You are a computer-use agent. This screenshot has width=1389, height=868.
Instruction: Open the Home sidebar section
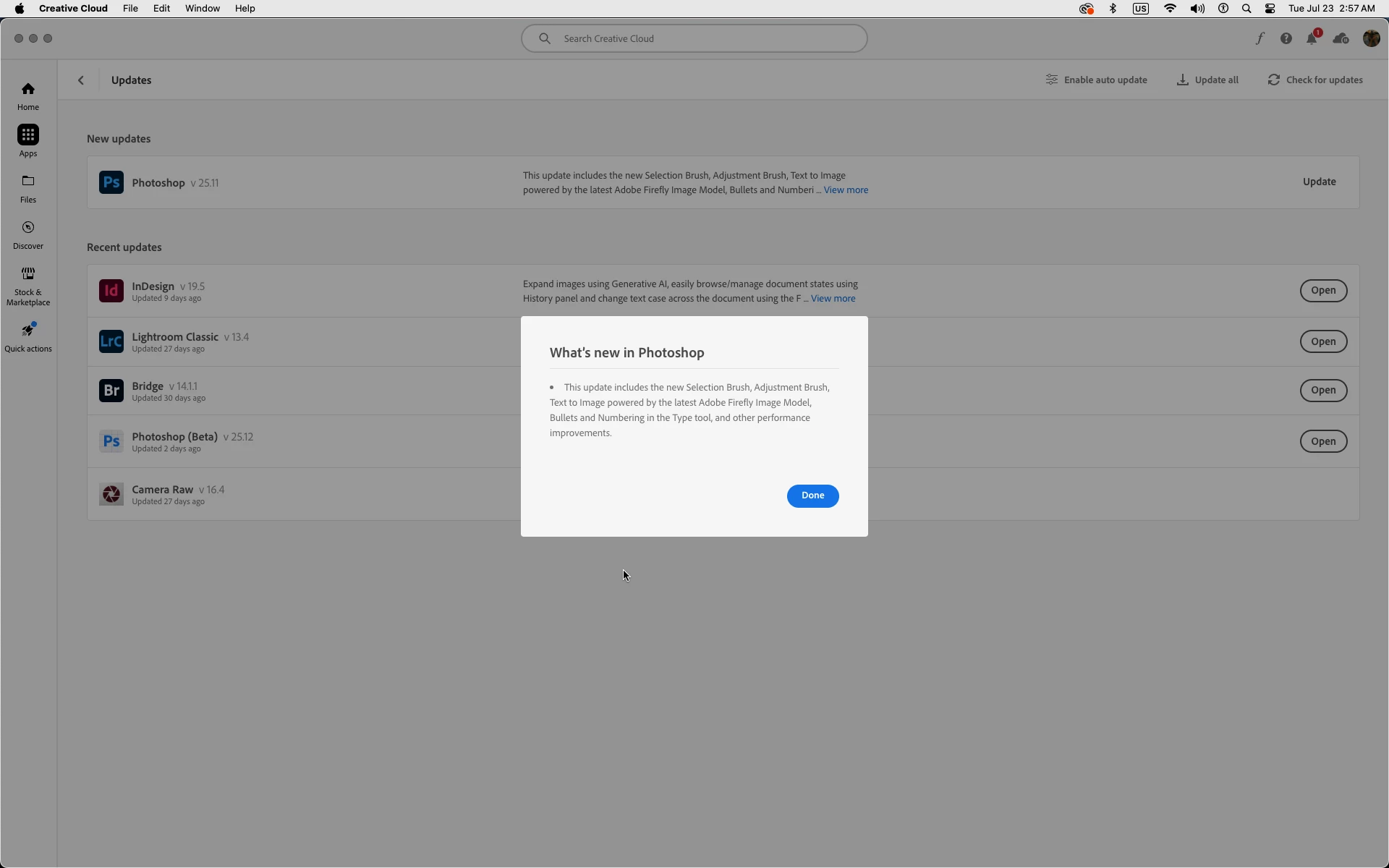point(28,96)
